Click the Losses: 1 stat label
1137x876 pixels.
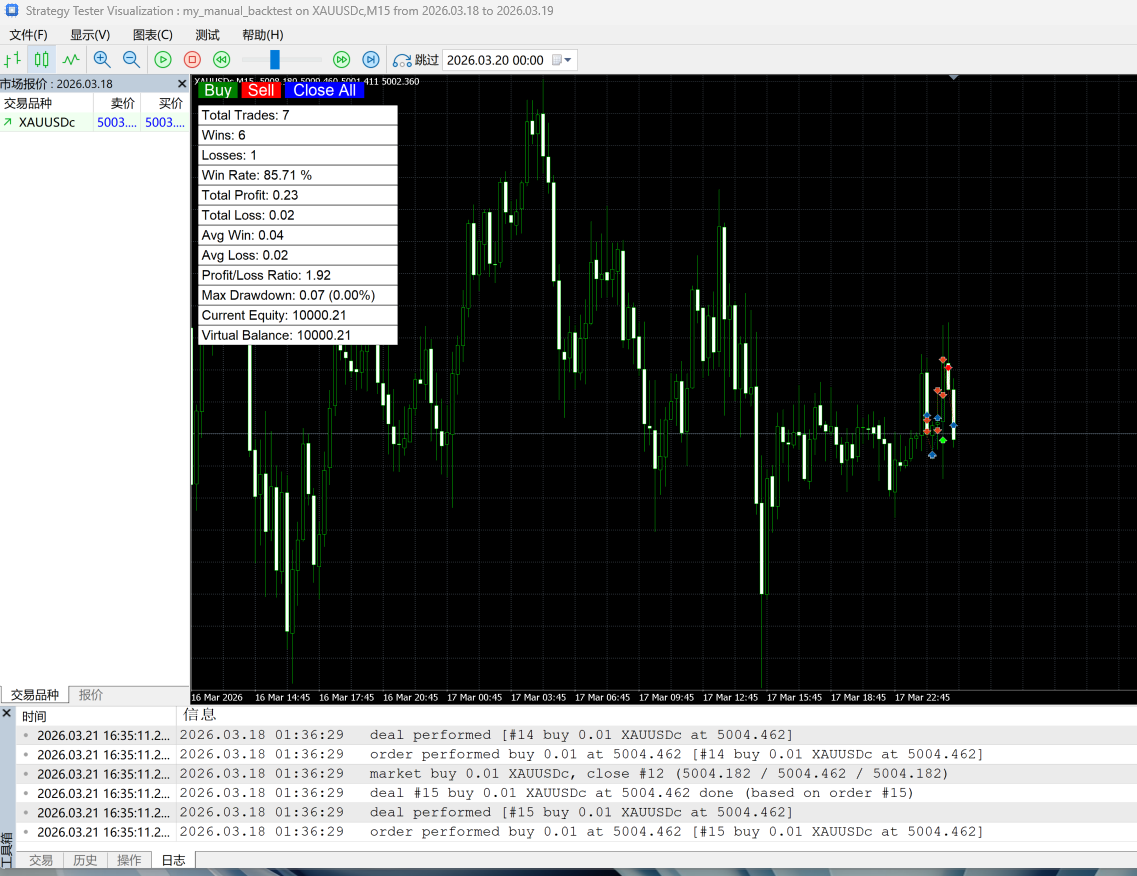click(297, 155)
